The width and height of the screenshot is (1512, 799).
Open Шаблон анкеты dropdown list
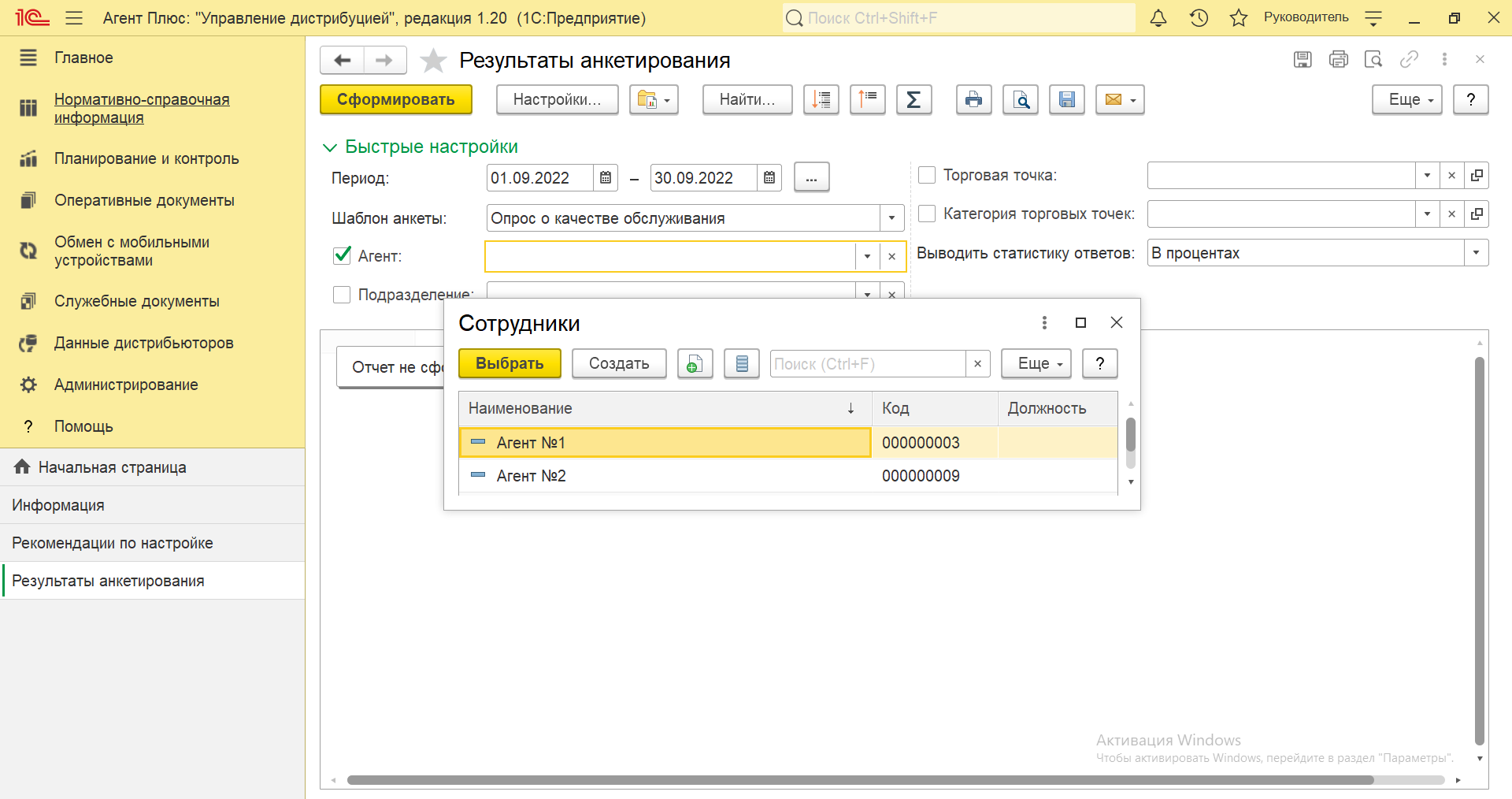[891, 218]
